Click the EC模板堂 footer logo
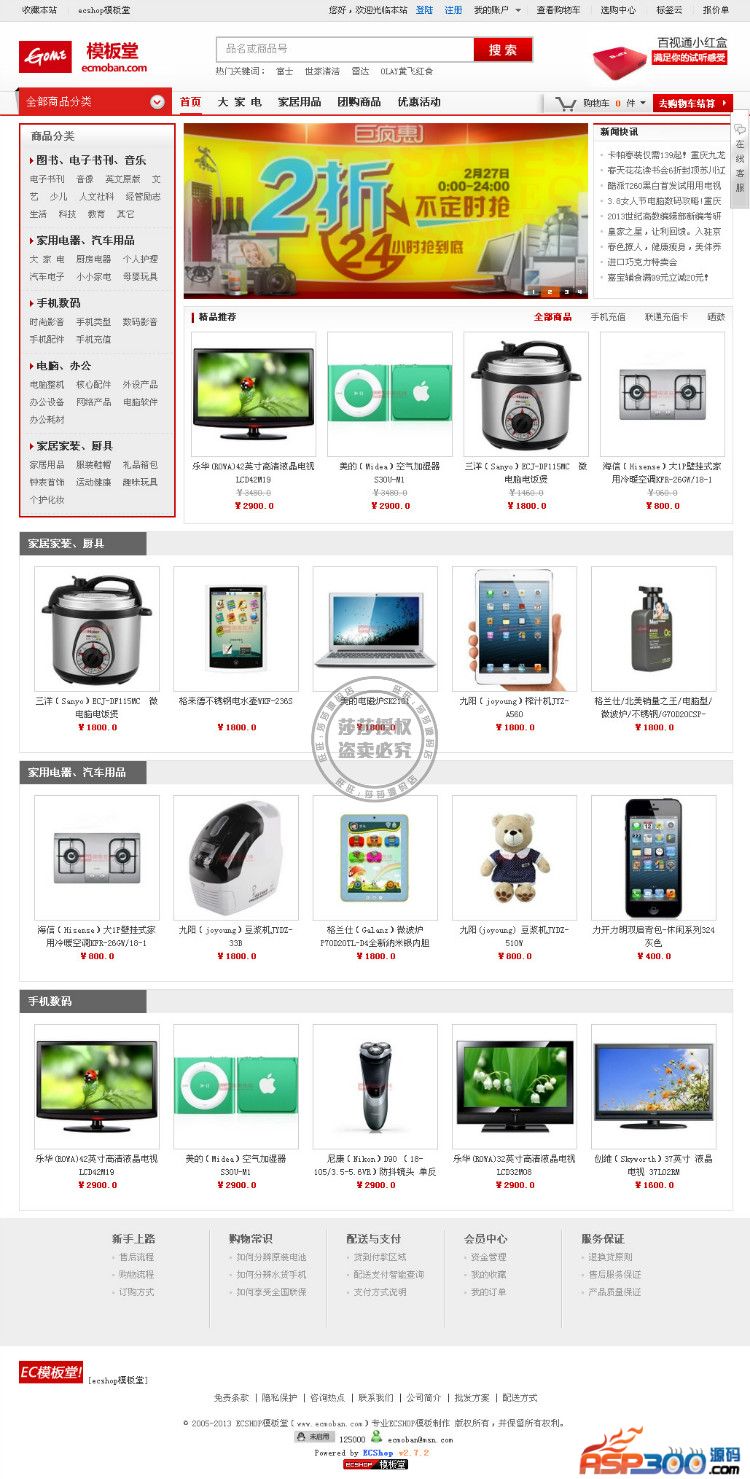Image resolution: width=750 pixels, height=1479 pixels. coord(51,1372)
